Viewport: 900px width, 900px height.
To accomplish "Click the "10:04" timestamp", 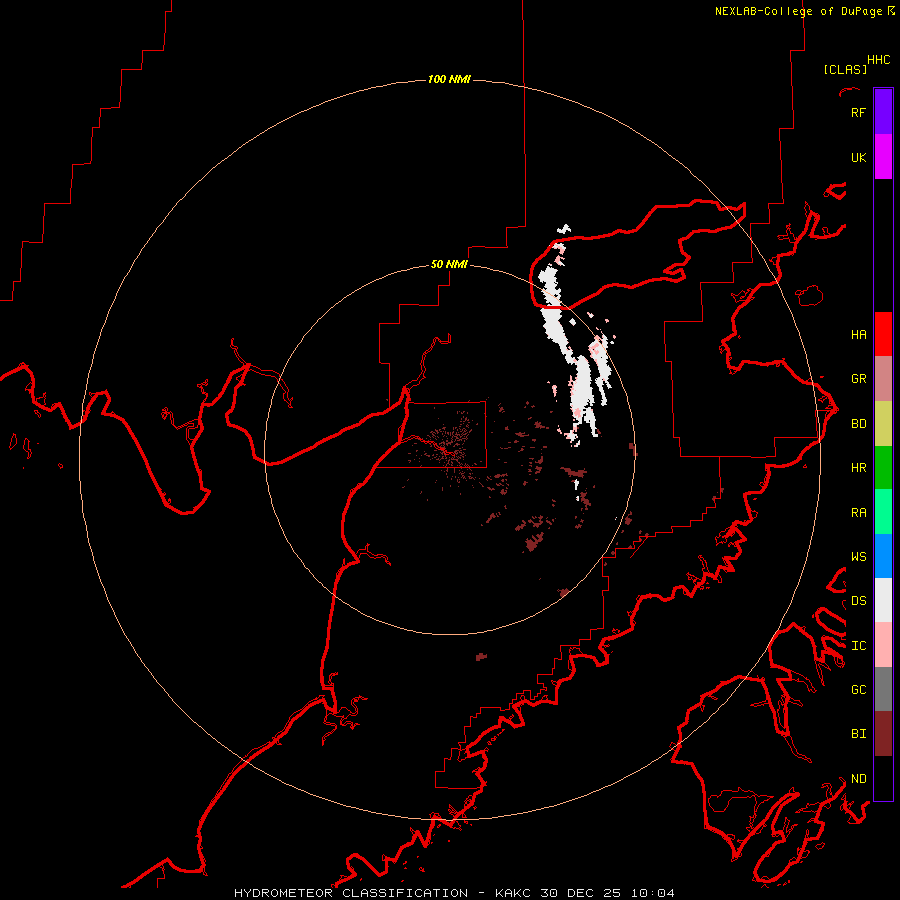I will (652, 893).
